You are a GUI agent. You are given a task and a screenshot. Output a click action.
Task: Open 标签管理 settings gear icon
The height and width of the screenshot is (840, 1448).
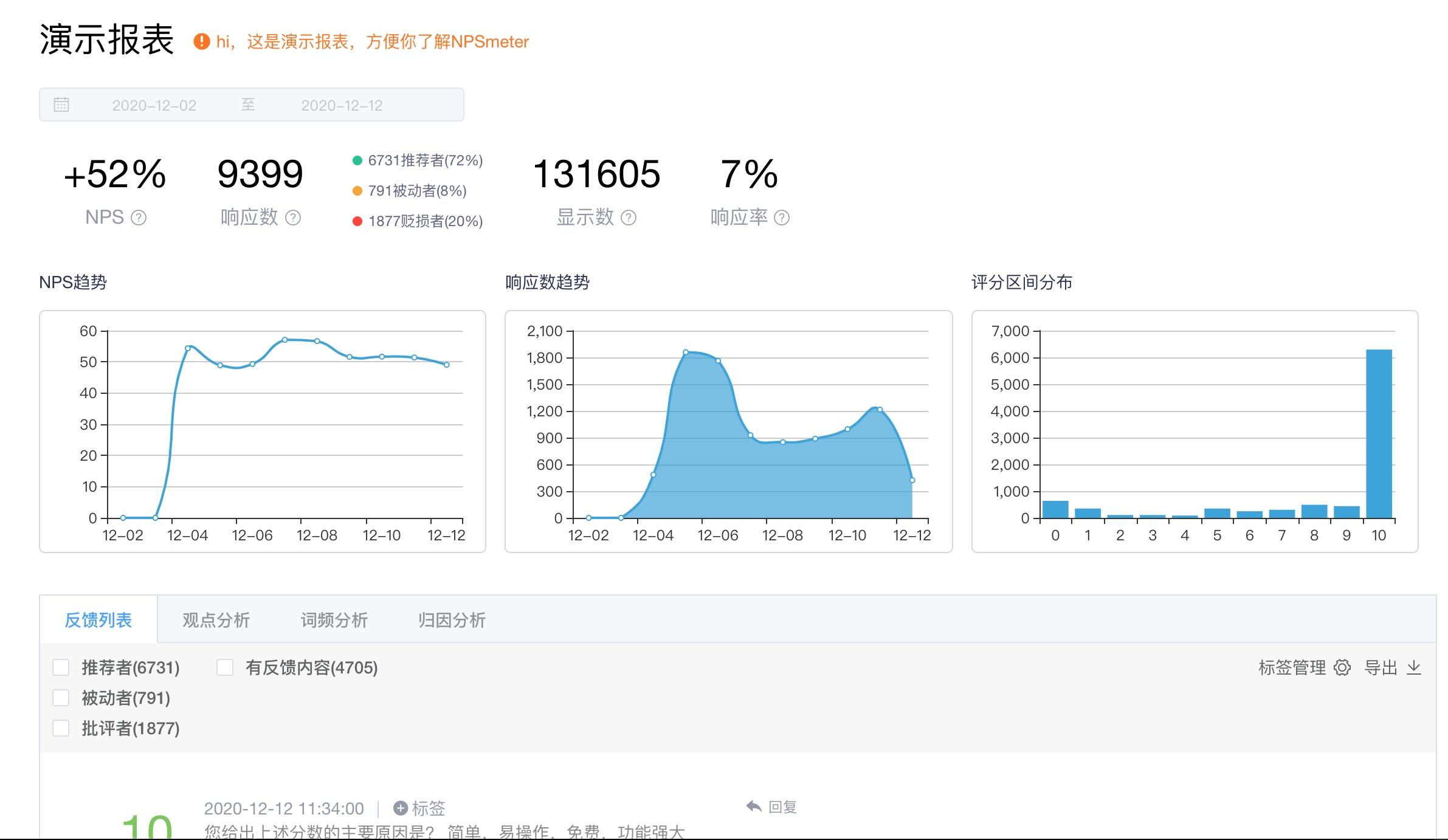[x=1342, y=668]
